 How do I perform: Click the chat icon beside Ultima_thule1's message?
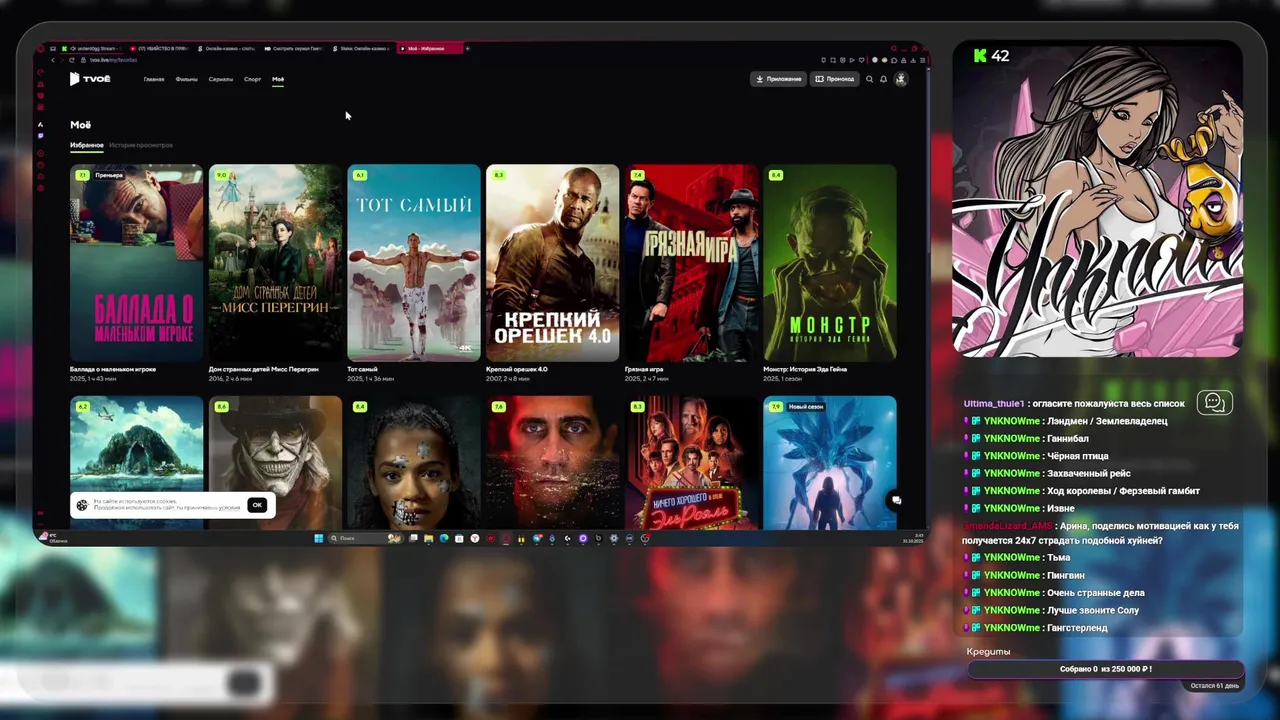[x=1214, y=402]
